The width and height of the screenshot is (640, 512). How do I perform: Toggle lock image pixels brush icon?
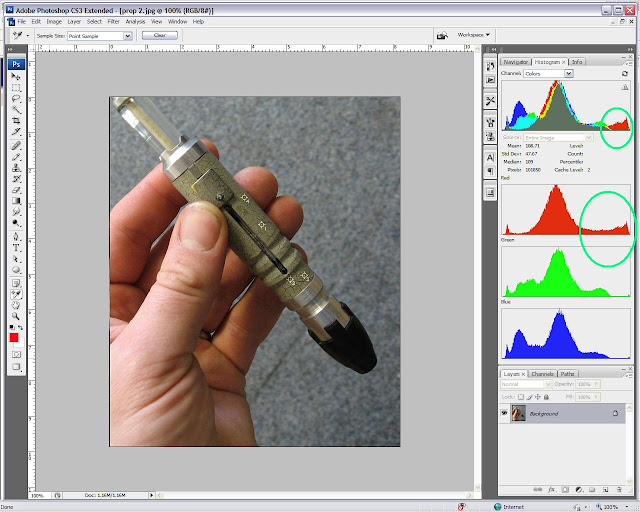[x=529, y=396]
